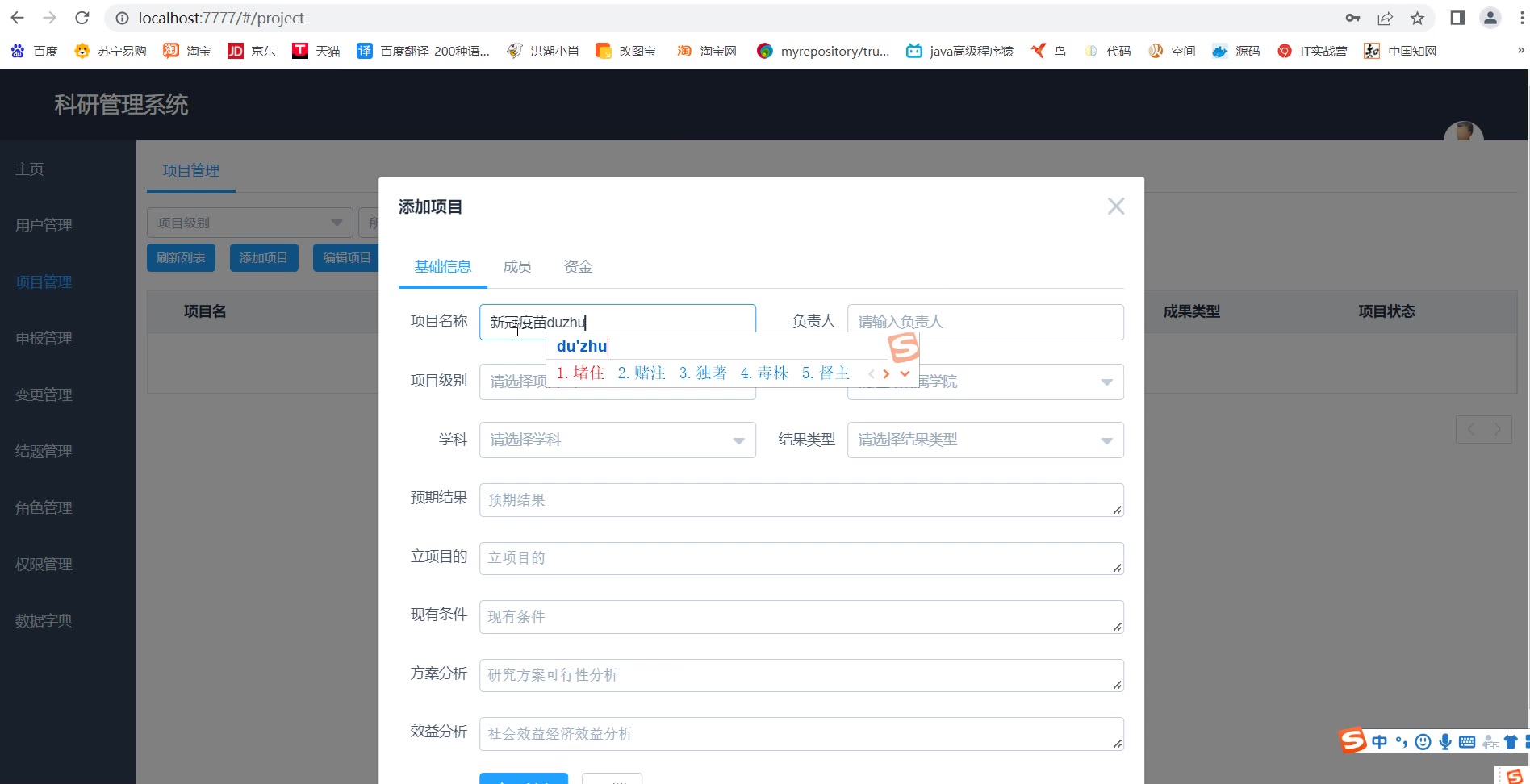1530x784 pixels.
Task: Reload the page with refresh icon
Action: point(82,18)
